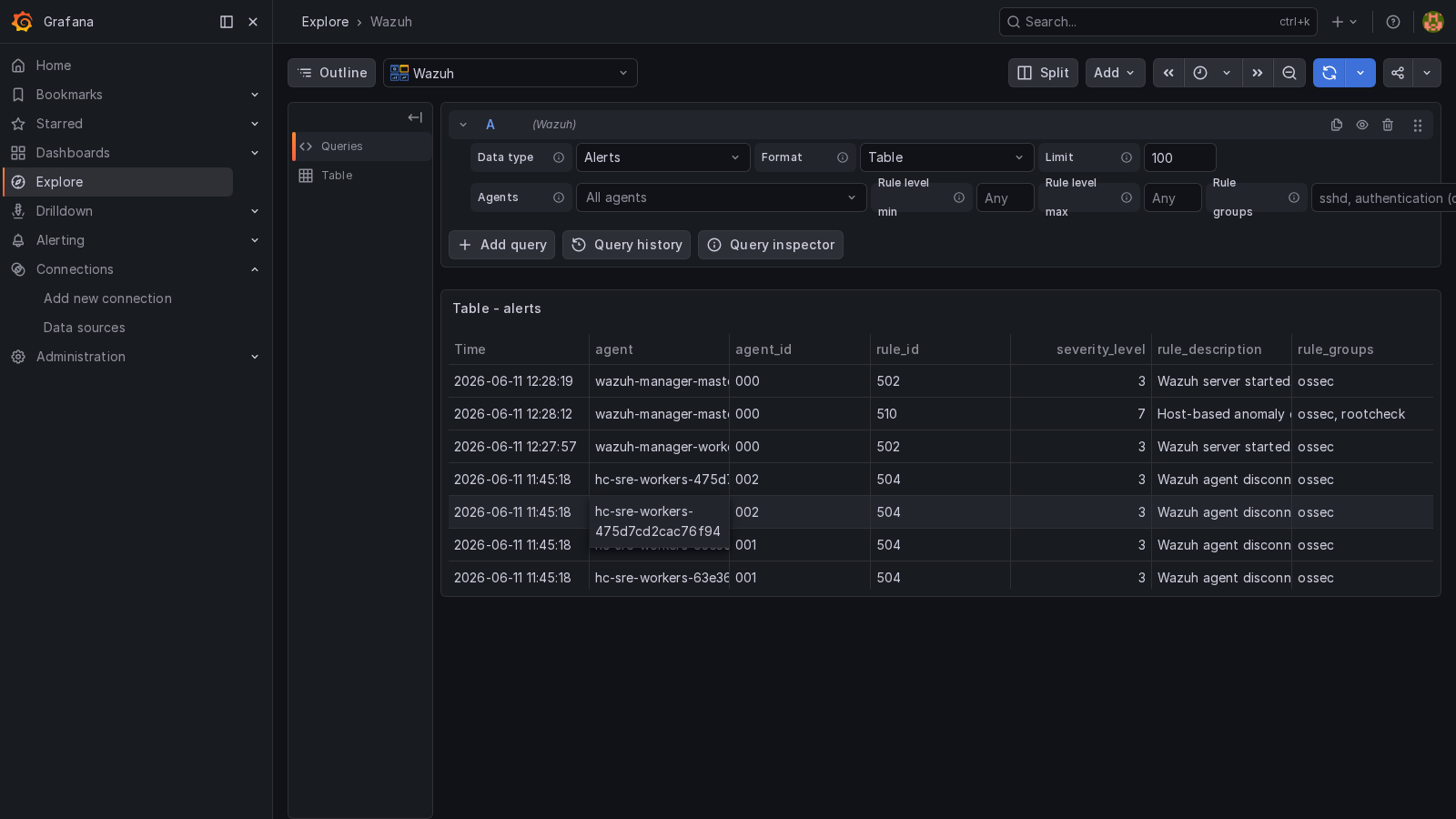Open Alerting in the sidebar
1456x819 pixels.
coord(60,240)
